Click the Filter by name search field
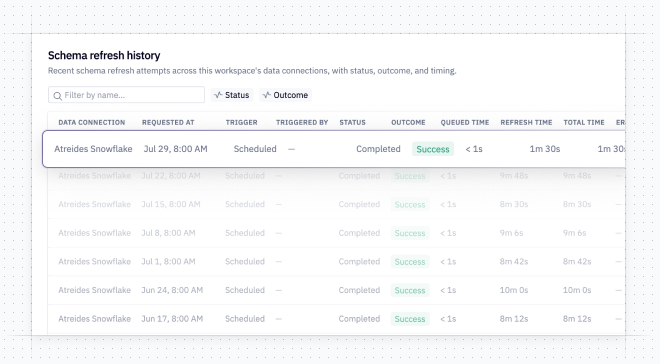660x364 pixels. click(x=126, y=95)
